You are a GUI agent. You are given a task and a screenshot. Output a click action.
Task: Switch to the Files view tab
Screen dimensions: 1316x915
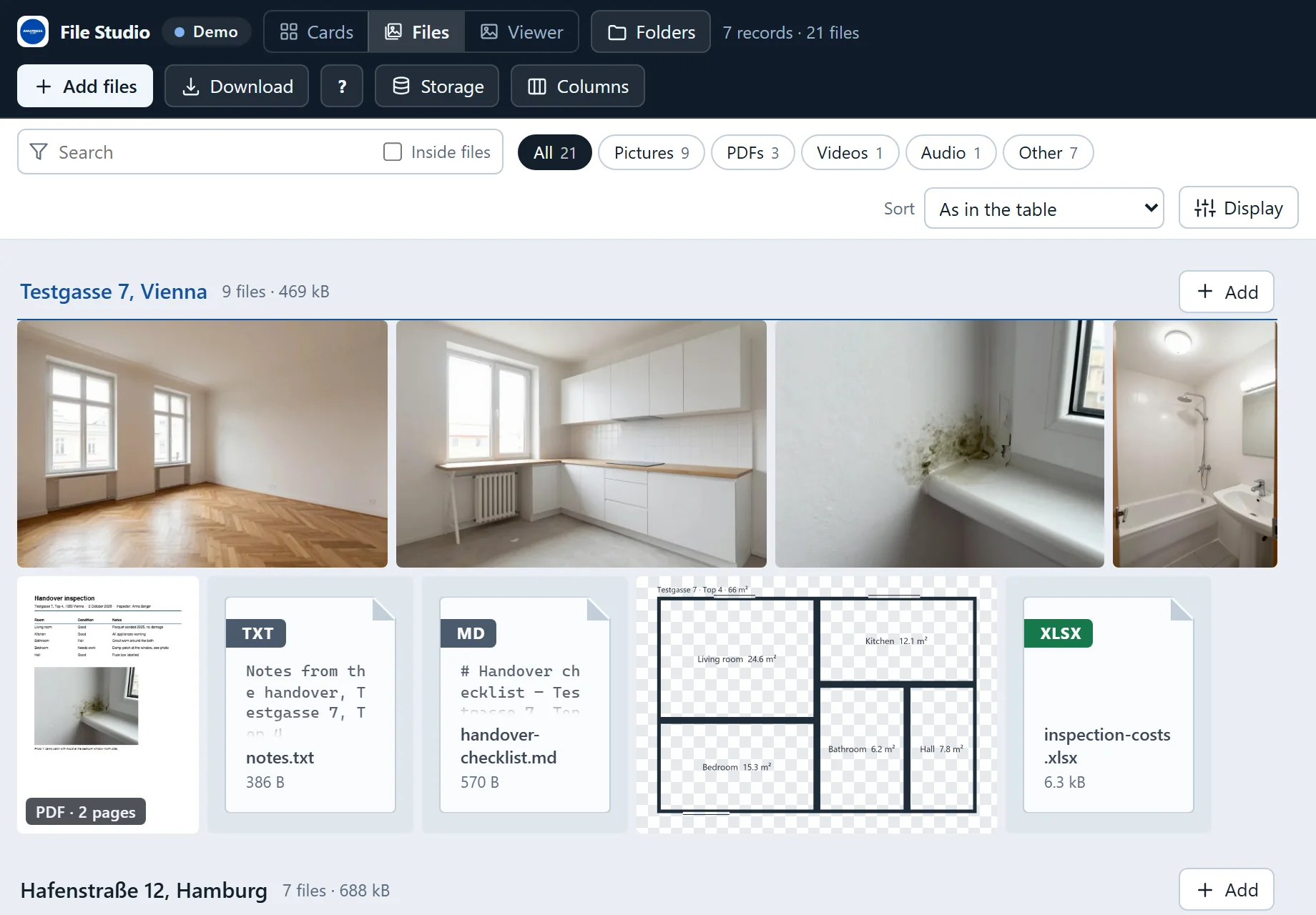pyautogui.click(x=417, y=32)
